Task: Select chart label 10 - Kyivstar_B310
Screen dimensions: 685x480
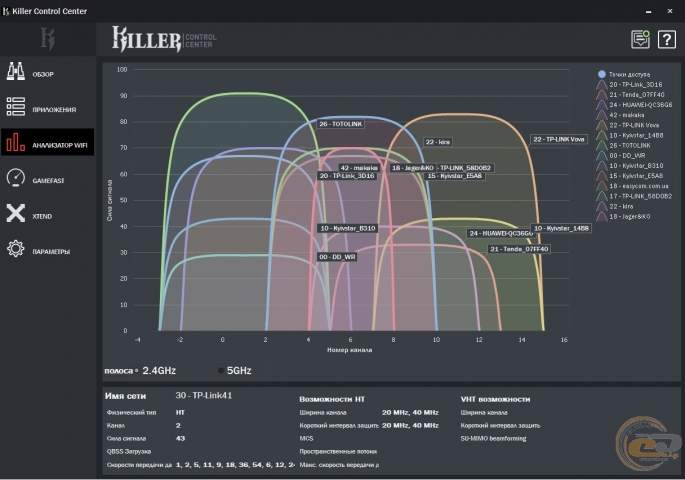Action: [348, 228]
